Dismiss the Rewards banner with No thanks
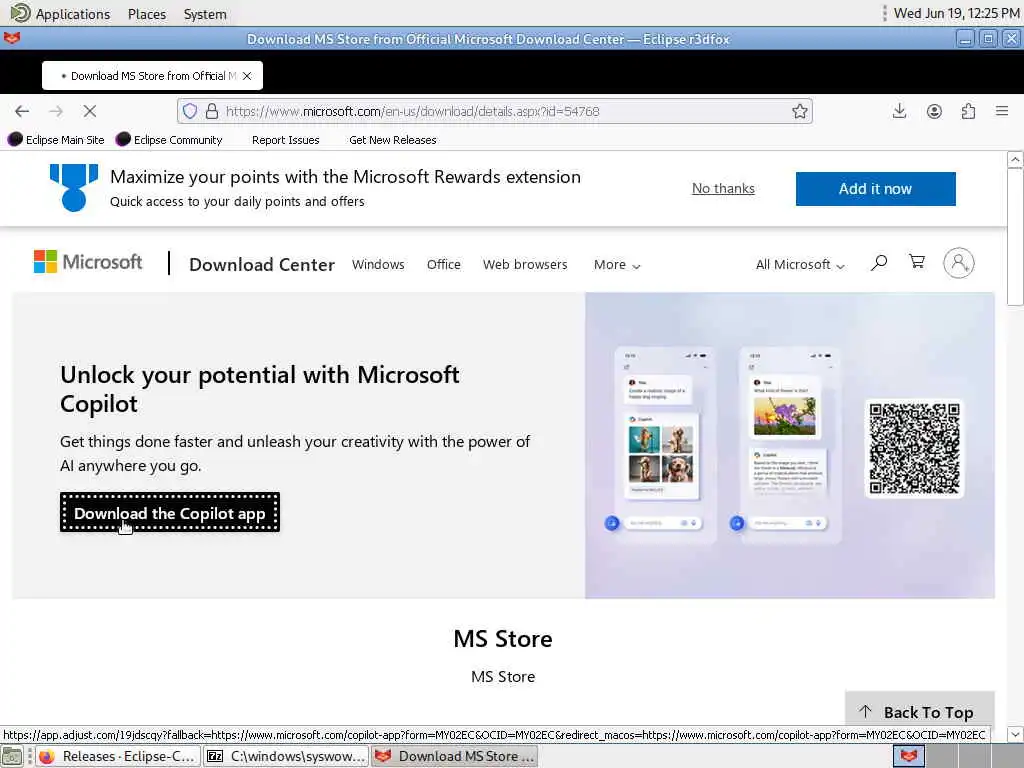Image resolution: width=1024 pixels, height=768 pixels. pos(723,189)
